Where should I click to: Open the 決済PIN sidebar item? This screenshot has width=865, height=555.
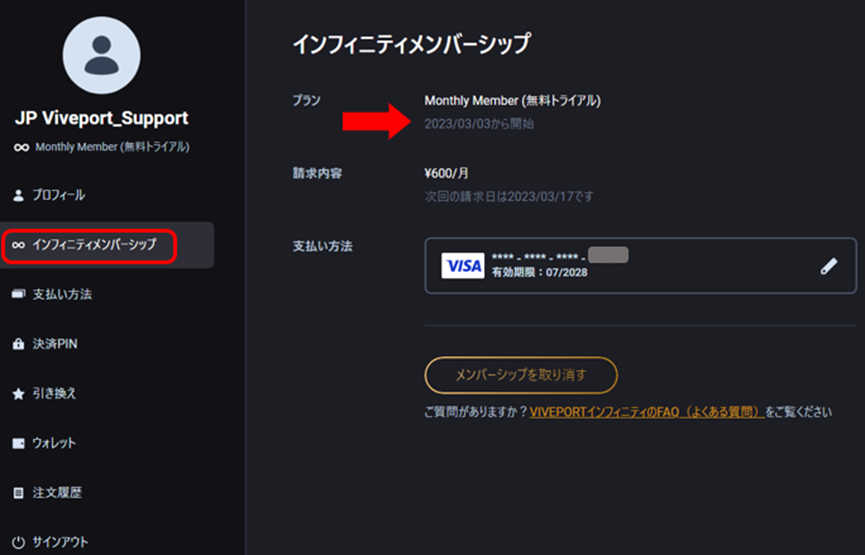point(55,344)
